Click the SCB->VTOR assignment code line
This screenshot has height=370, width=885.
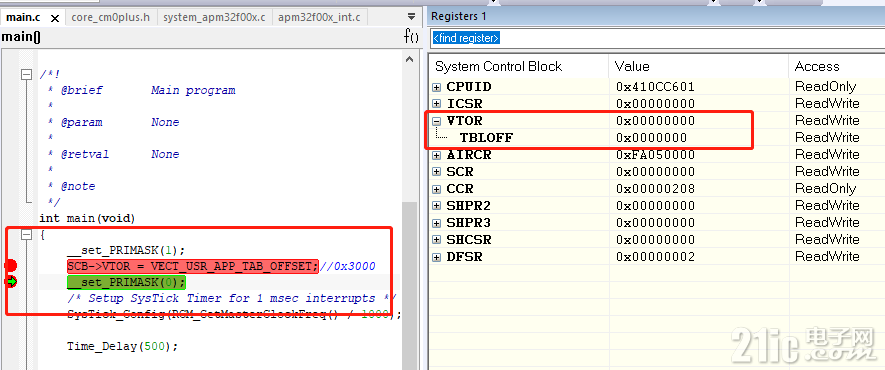(x=192, y=266)
